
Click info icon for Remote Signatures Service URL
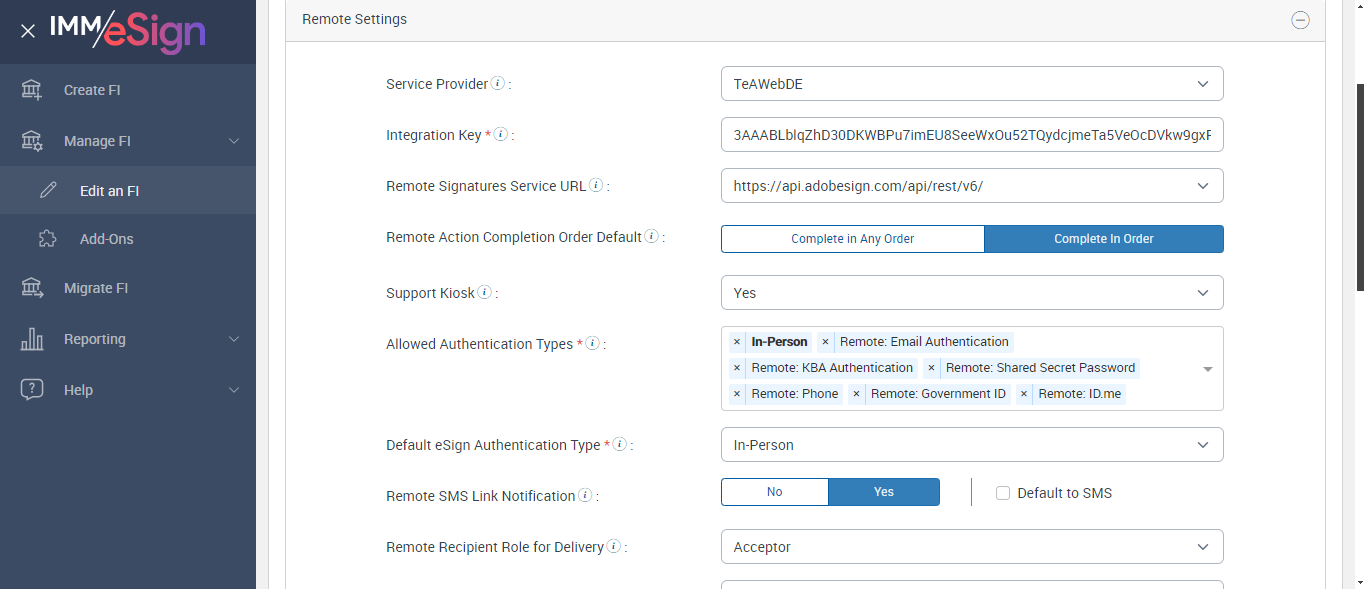point(596,186)
